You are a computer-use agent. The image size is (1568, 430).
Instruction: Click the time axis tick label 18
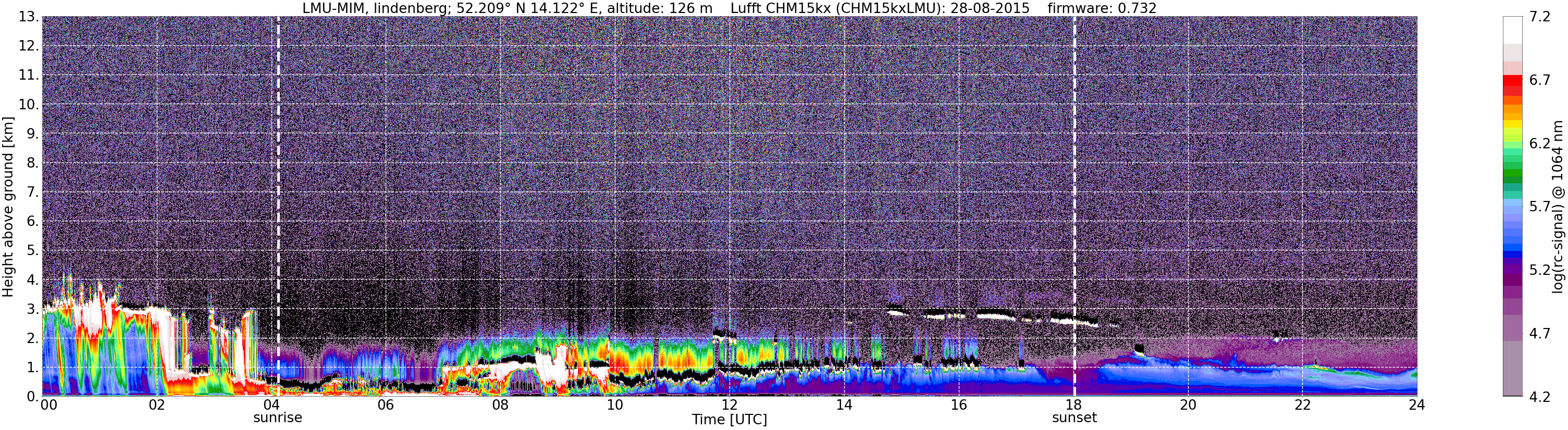(x=1073, y=405)
